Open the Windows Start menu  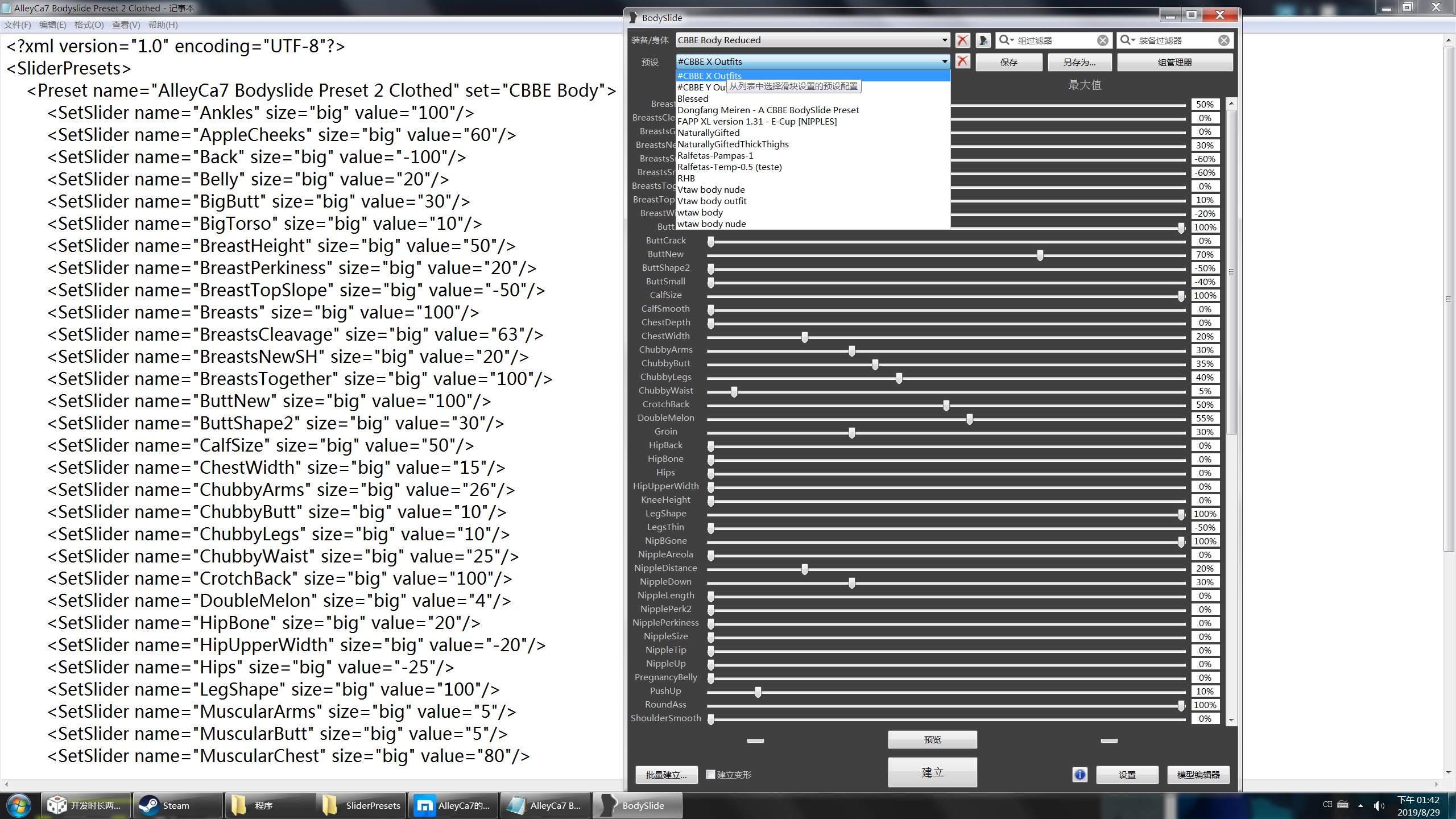click(x=18, y=805)
